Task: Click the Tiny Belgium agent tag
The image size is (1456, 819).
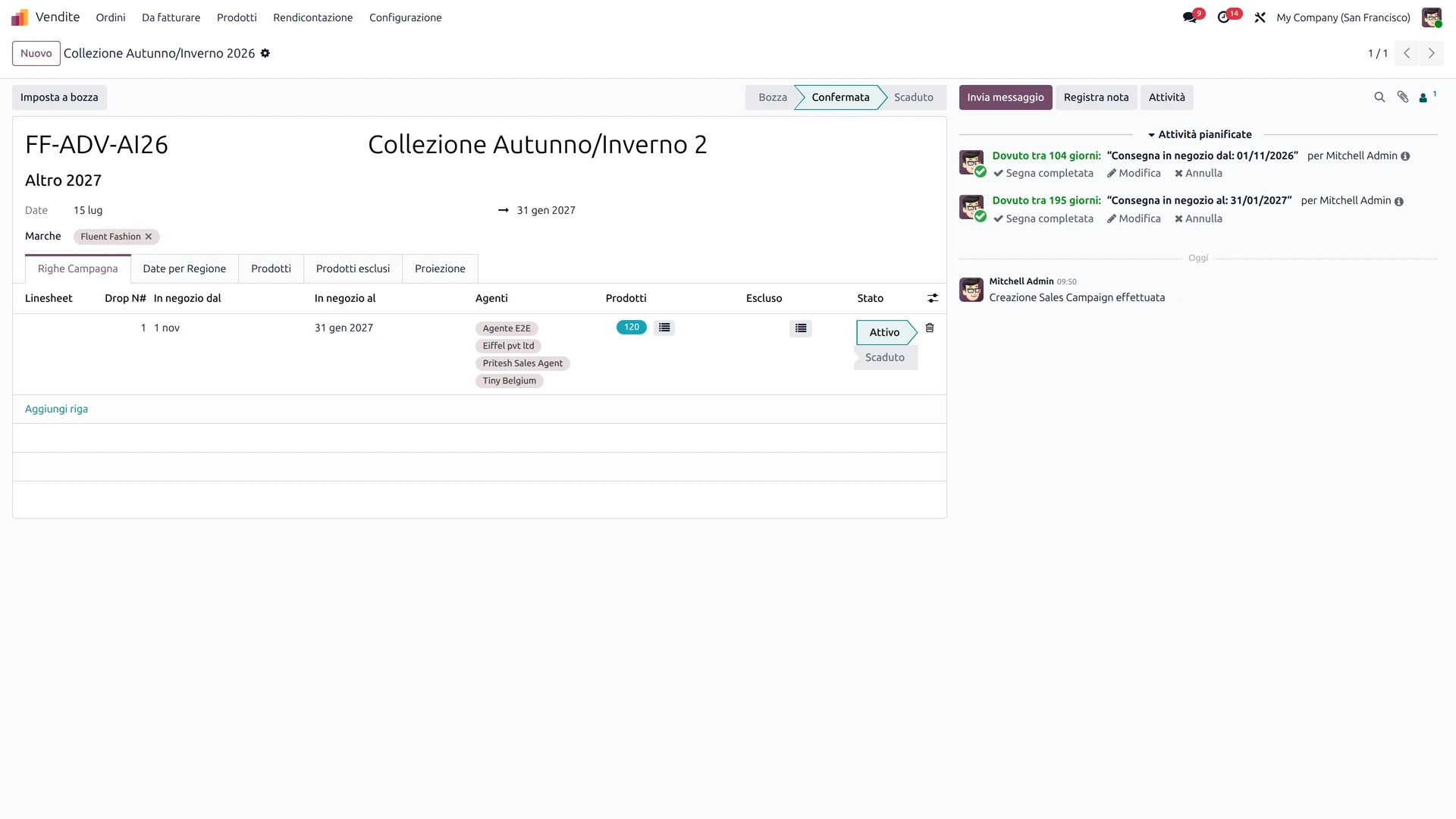Action: point(510,381)
